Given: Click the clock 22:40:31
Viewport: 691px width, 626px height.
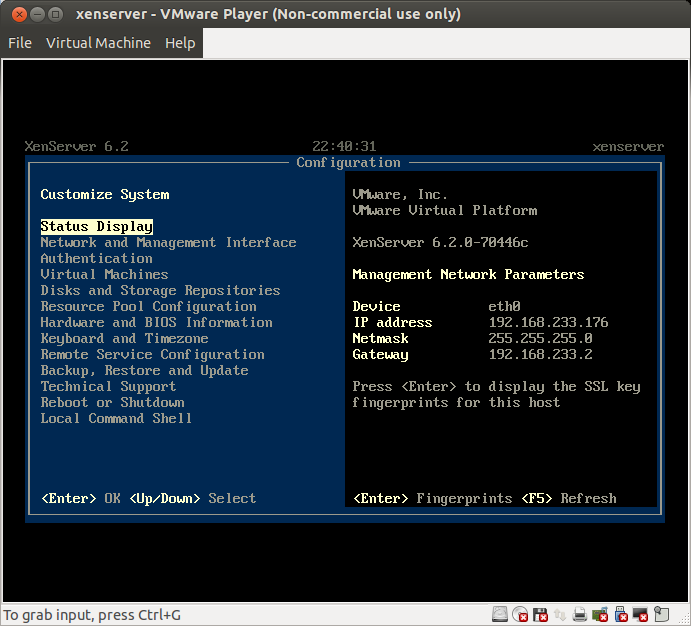Looking at the screenshot, I should click(x=344, y=146).
